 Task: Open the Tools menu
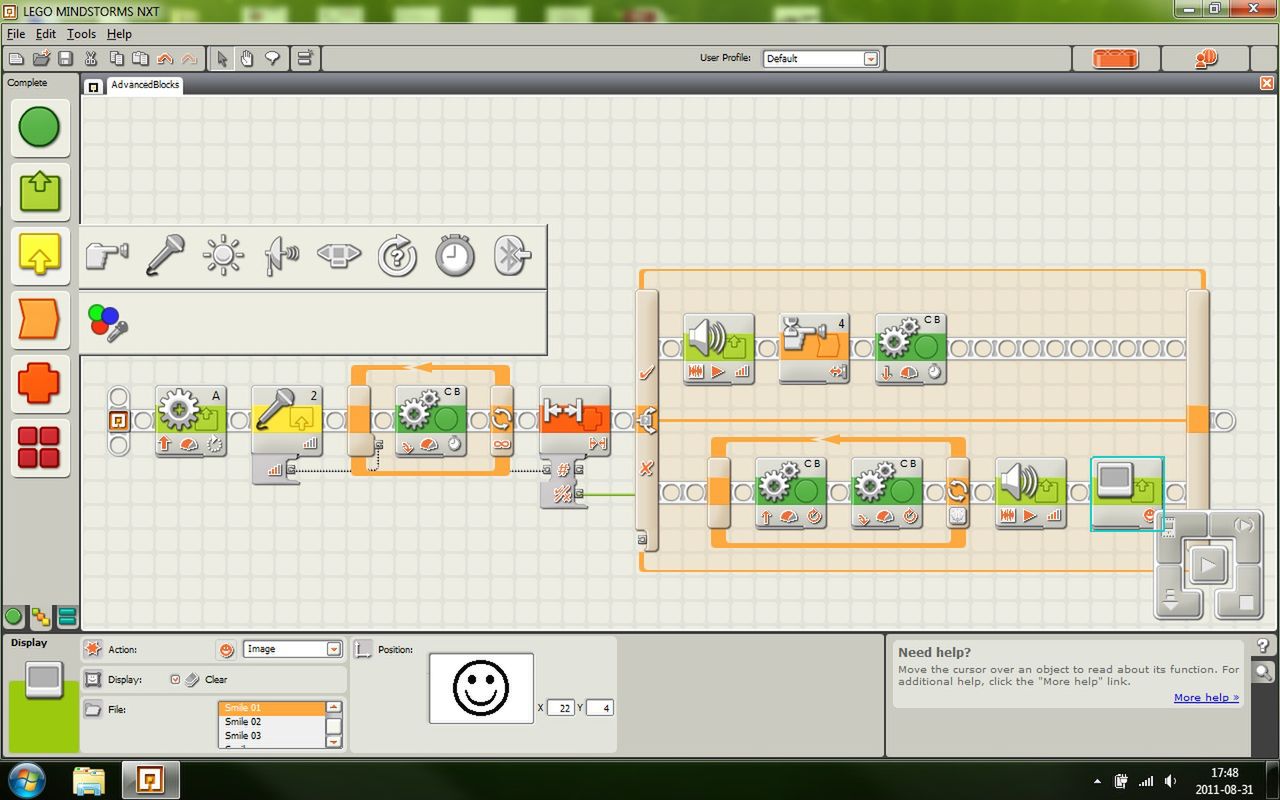[x=81, y=34]
